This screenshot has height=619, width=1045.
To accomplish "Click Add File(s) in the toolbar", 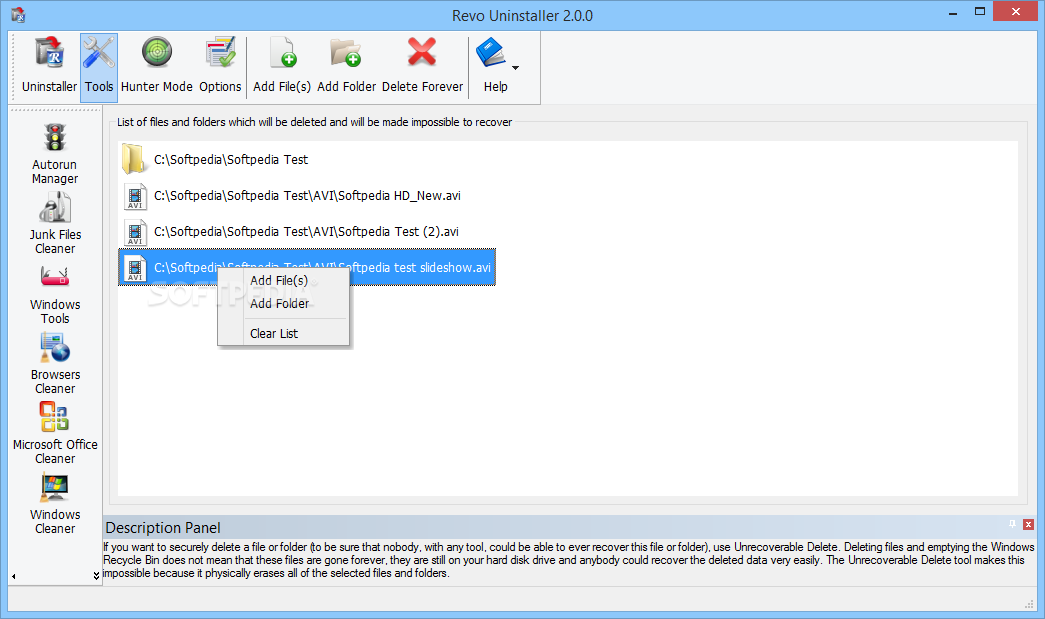I will point(282,67).
